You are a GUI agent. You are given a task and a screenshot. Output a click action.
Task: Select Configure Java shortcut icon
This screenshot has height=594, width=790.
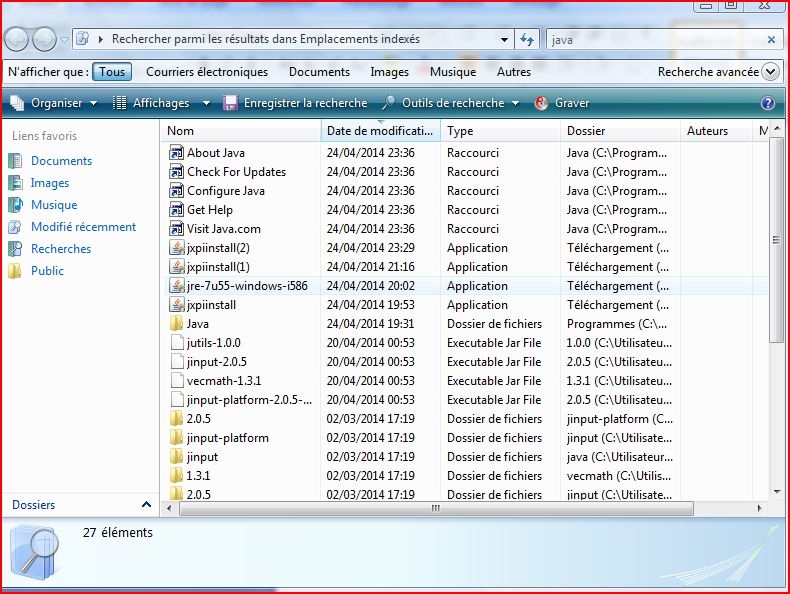[176, 190]
